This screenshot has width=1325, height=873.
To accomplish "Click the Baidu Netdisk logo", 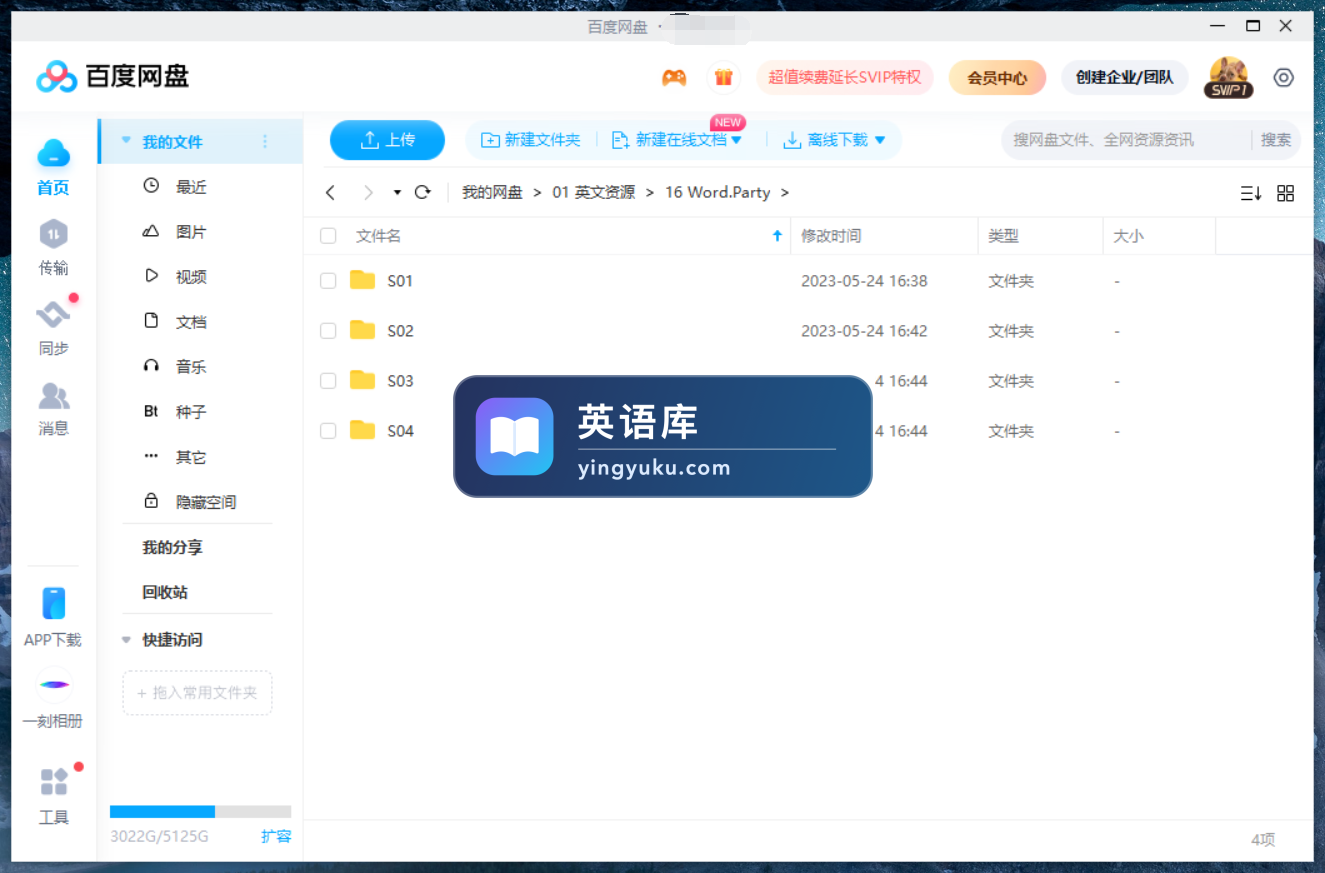I will 112,76.
